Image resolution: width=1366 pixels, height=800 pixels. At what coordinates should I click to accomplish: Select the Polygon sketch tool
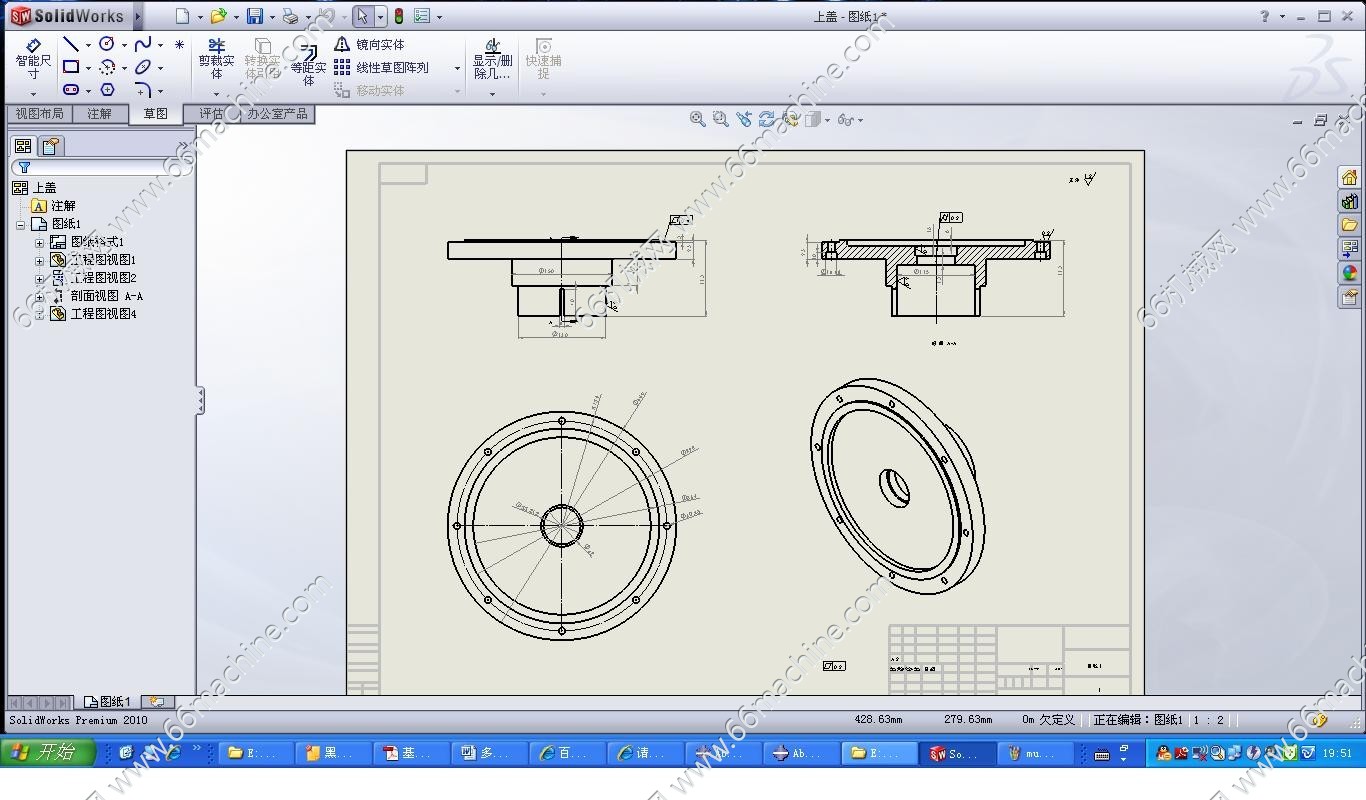(107, 90)
